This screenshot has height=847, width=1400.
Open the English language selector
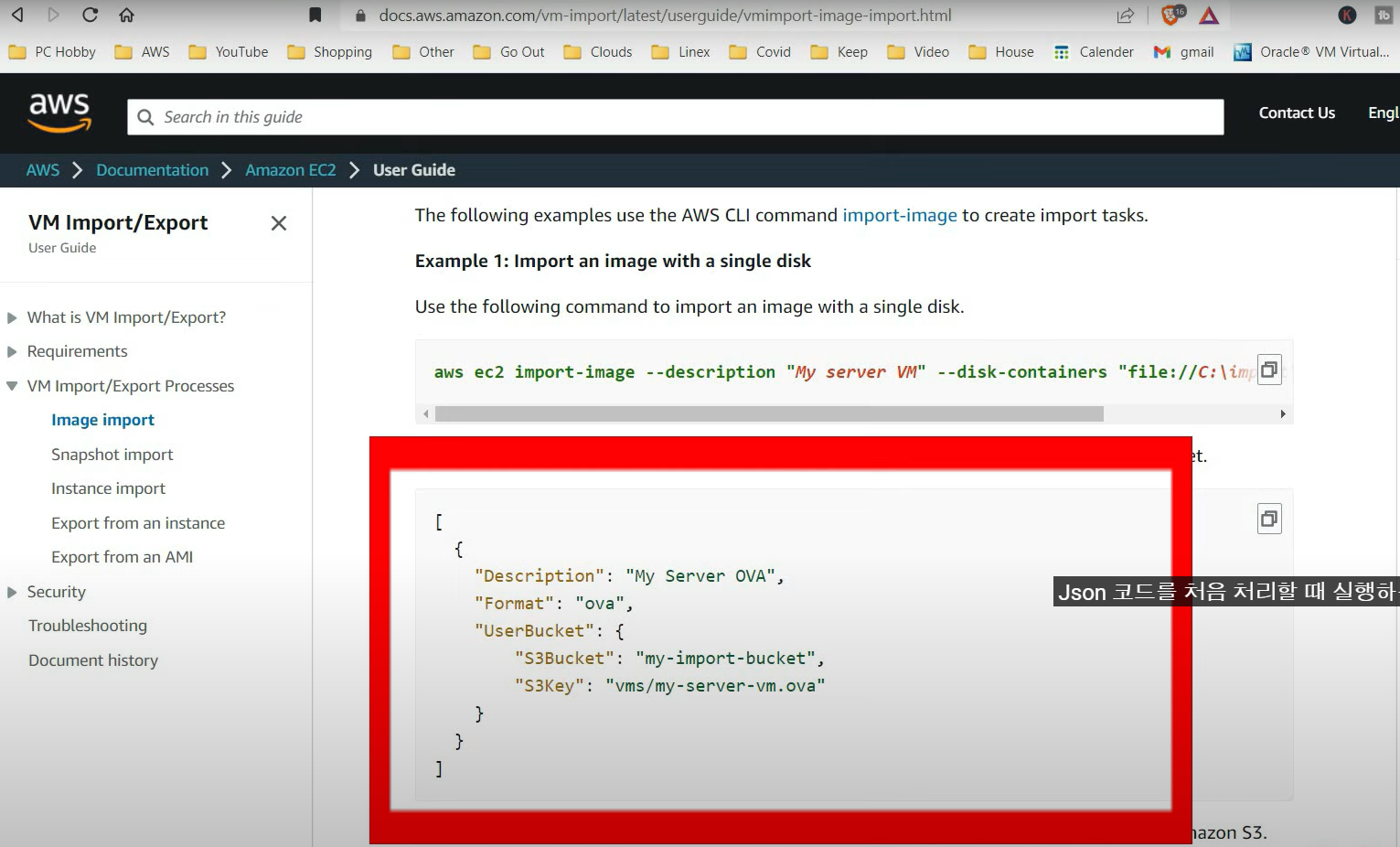click(x=1384, y=113)
